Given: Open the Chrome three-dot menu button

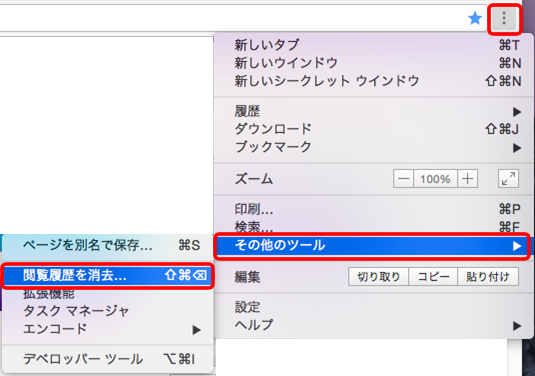Looking at the screenshot, I should point(504,18).
